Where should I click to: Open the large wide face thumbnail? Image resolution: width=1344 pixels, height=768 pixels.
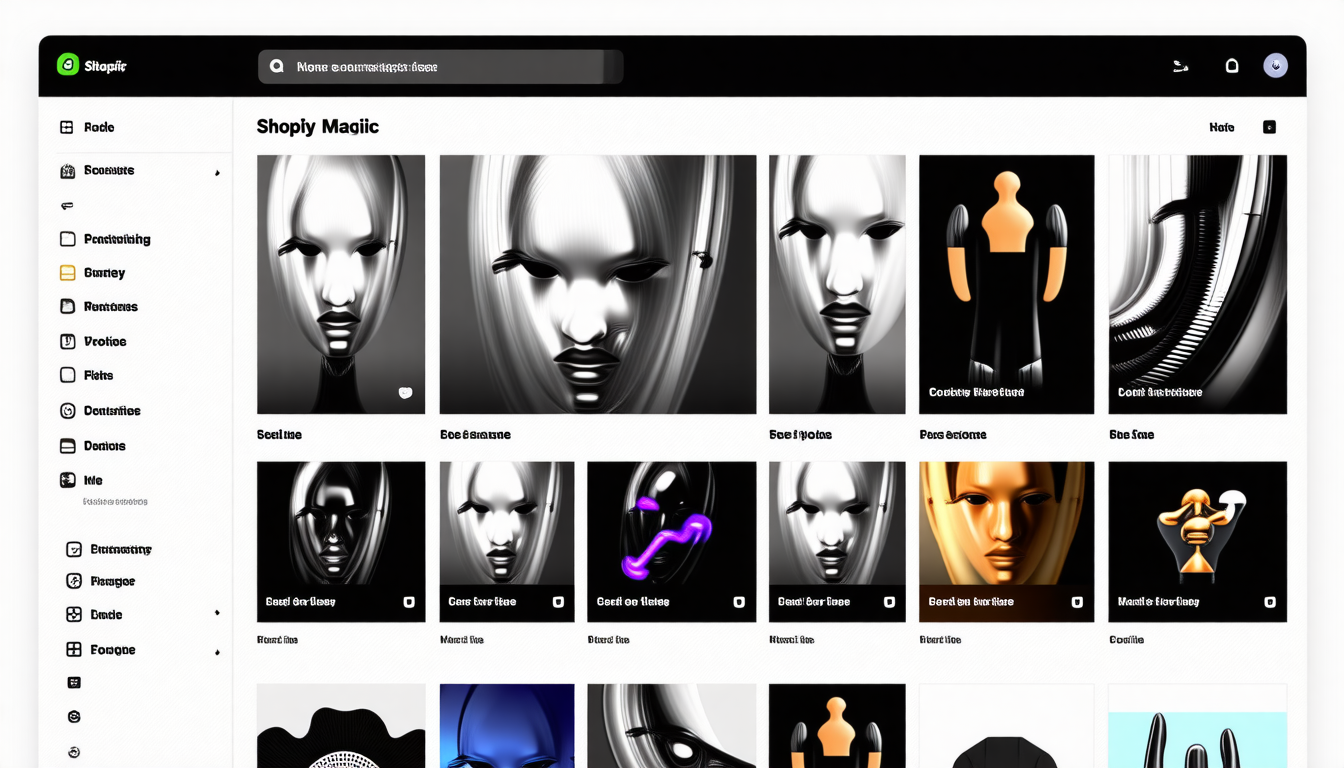click(x=598, y=284)
